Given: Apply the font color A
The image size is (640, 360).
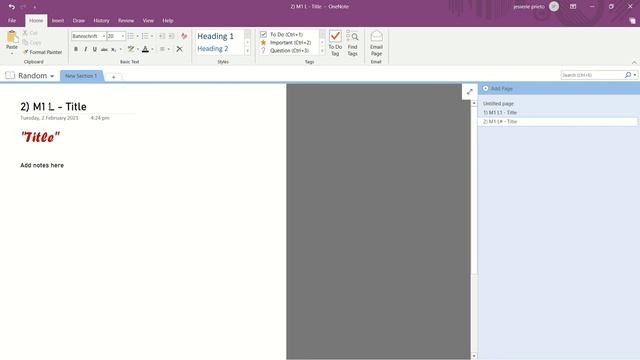Looking at the screenshot, I should pos(145,49).
